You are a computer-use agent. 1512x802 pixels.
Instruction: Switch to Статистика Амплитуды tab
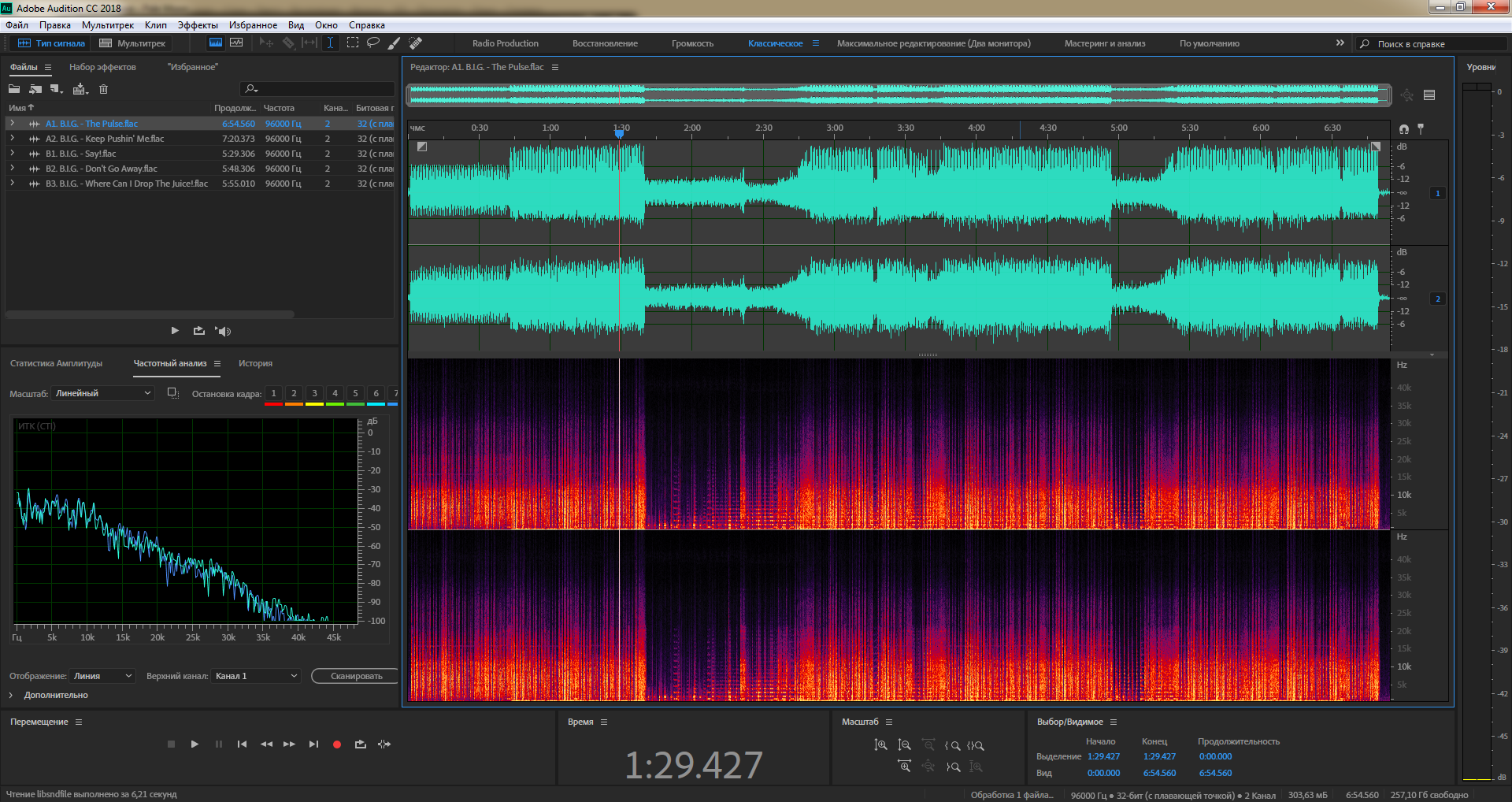pos(57,363)
